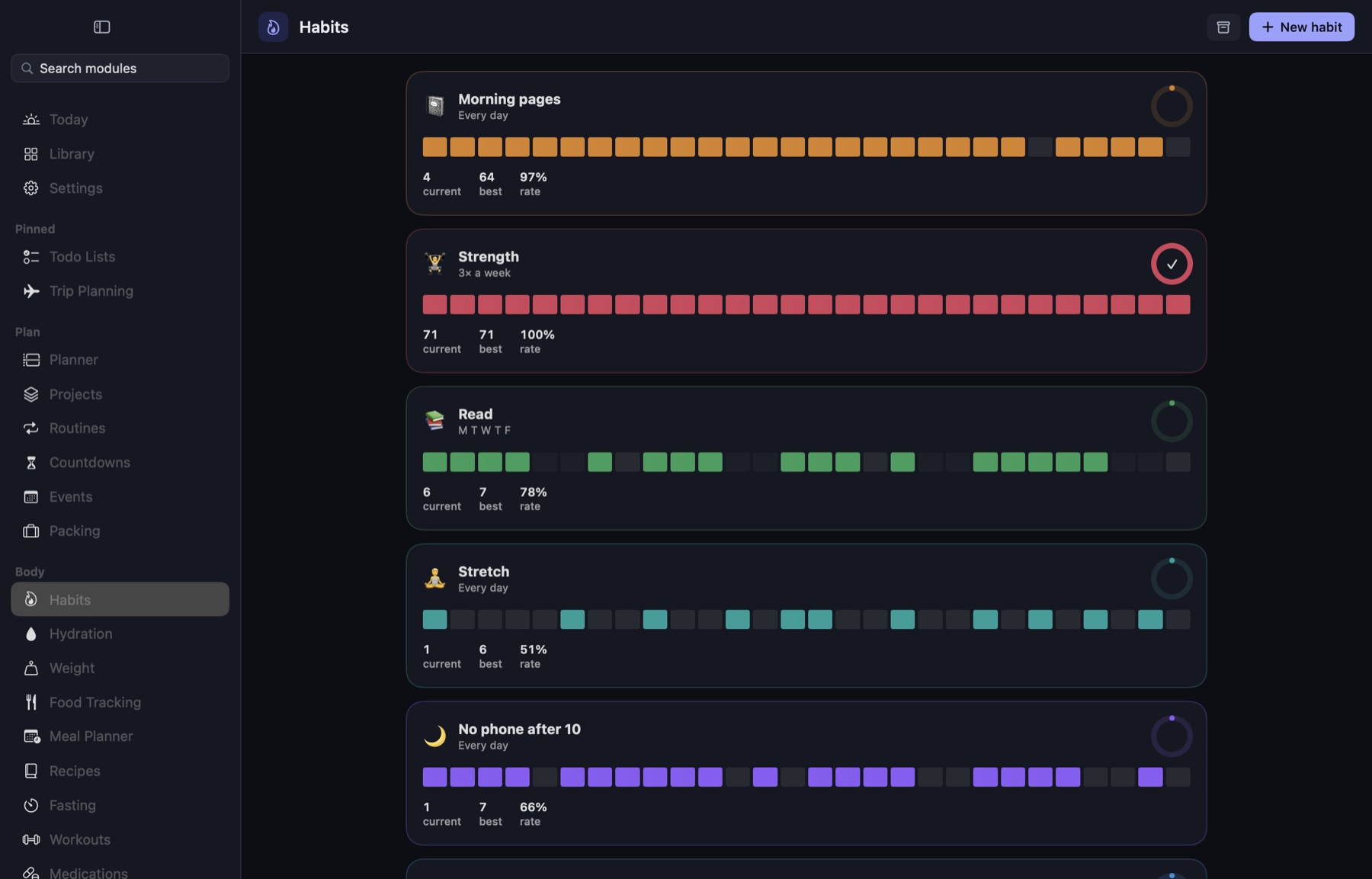Click the M T W T F schedule under Read
Viewport: 1372px width, 879px height.
pyautogui.click(x=484, y=430)
